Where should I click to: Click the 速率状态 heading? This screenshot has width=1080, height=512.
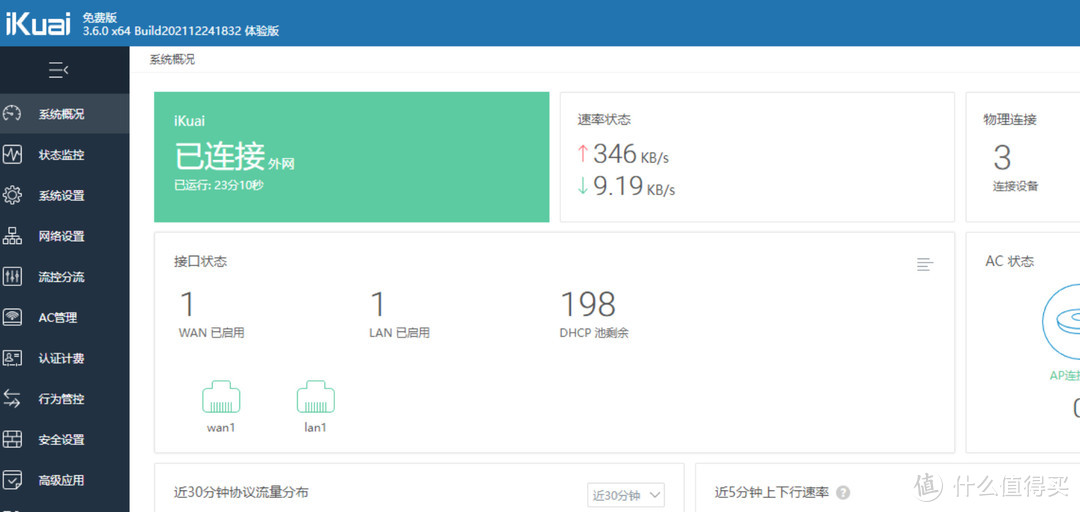(603, 120)
